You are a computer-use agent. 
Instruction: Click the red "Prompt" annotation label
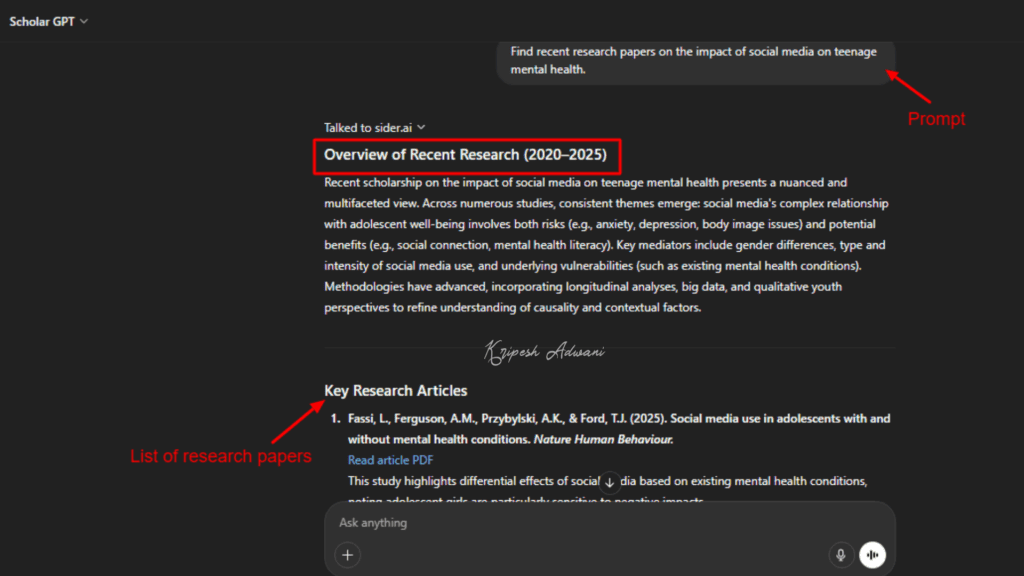point(936,119)
